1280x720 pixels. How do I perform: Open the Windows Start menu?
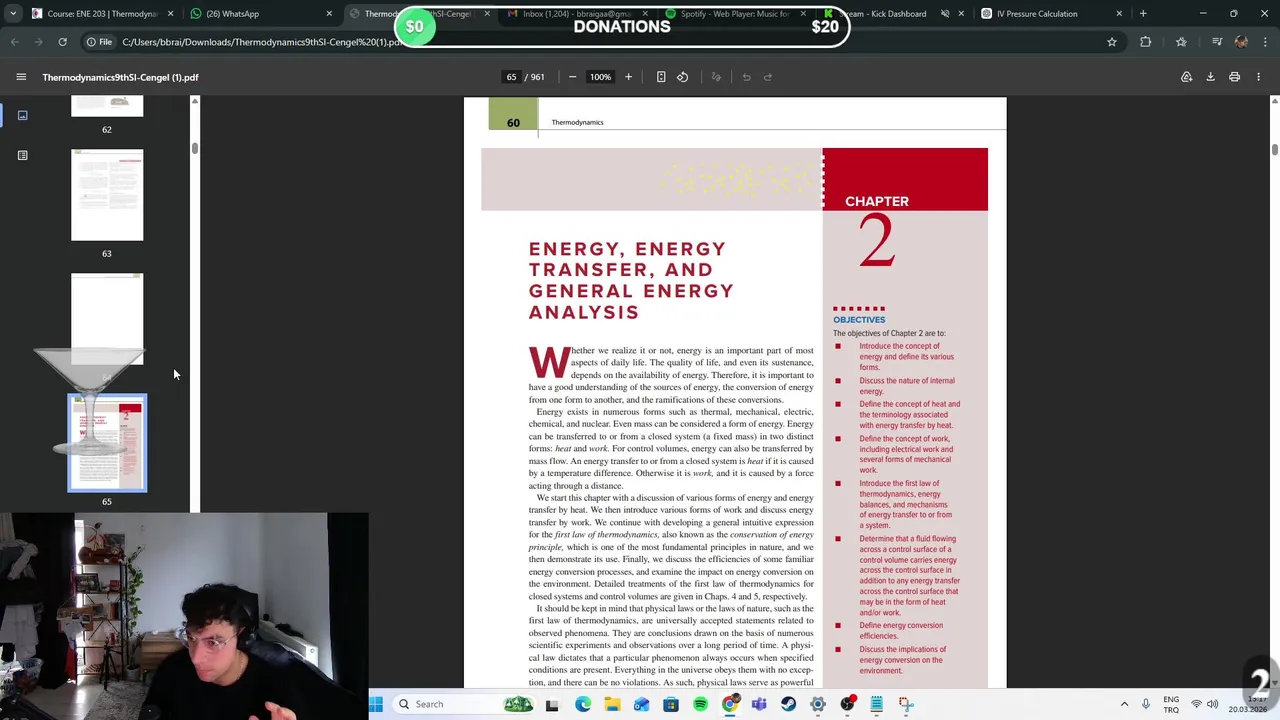(375, 704)
